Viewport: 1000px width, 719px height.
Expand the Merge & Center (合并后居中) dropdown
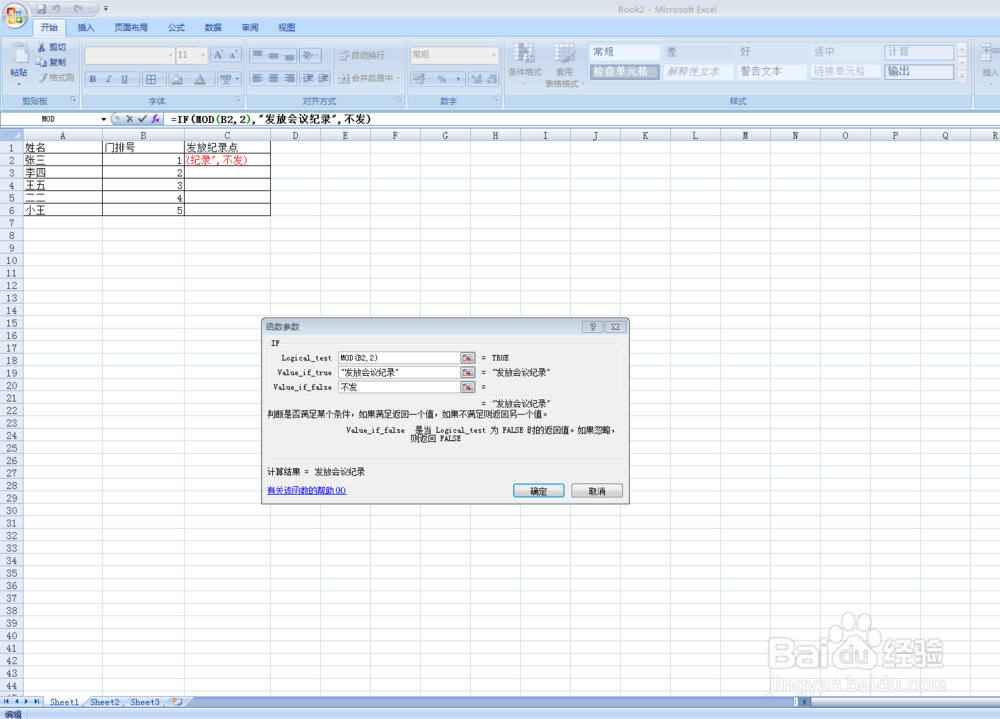click(x=398, y=78)
